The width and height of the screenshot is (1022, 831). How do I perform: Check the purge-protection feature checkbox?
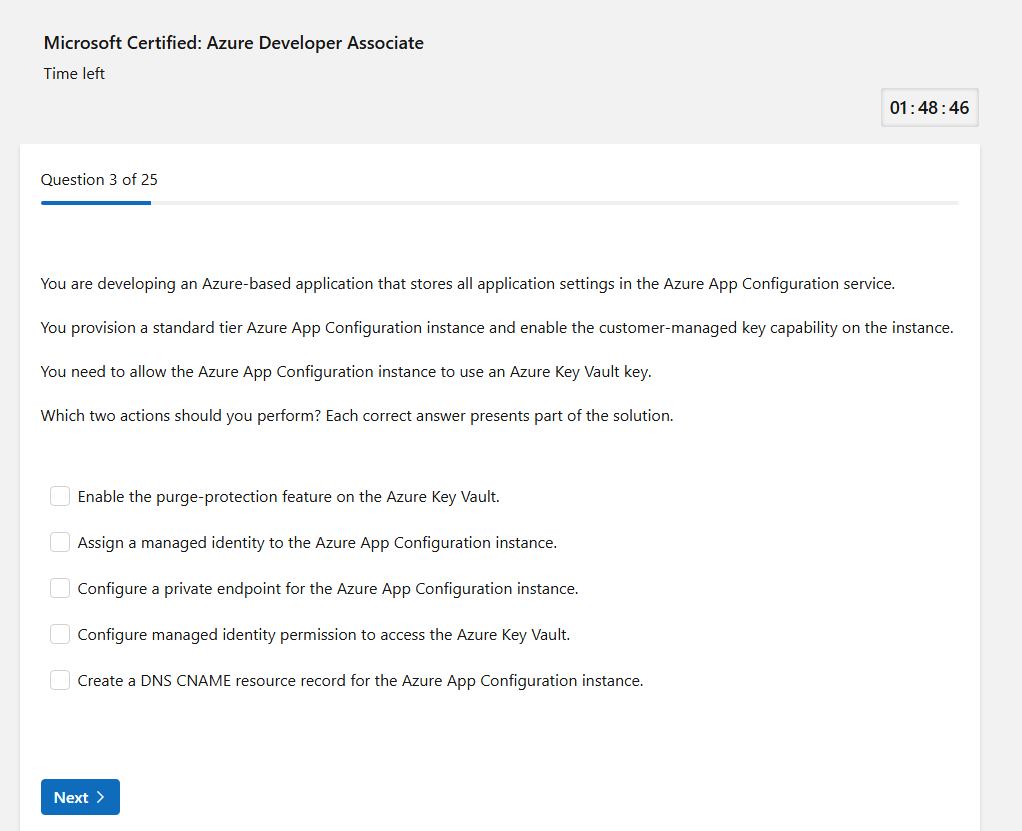click(60, 496)
